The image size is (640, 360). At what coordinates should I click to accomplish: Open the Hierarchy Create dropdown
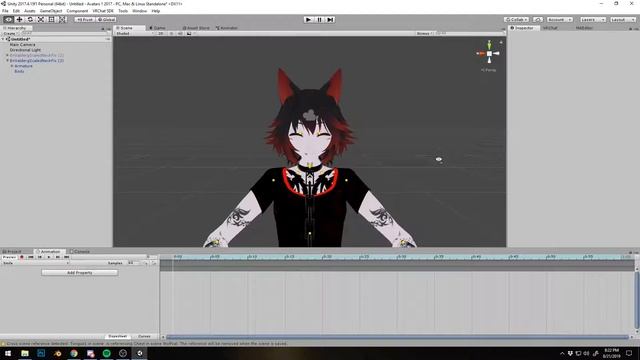(x=10, y=33)
